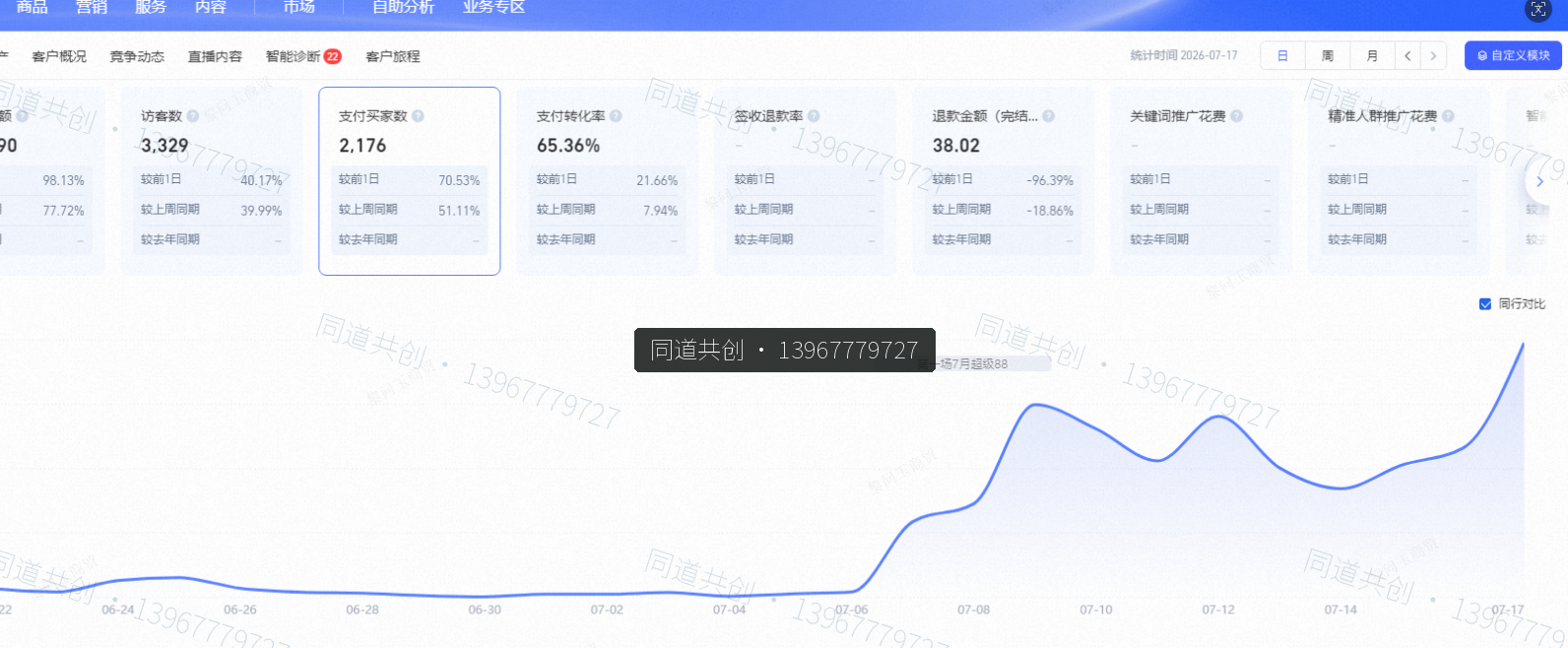
Task: Open the 服务 top menu
Action: tap(151, 7)
